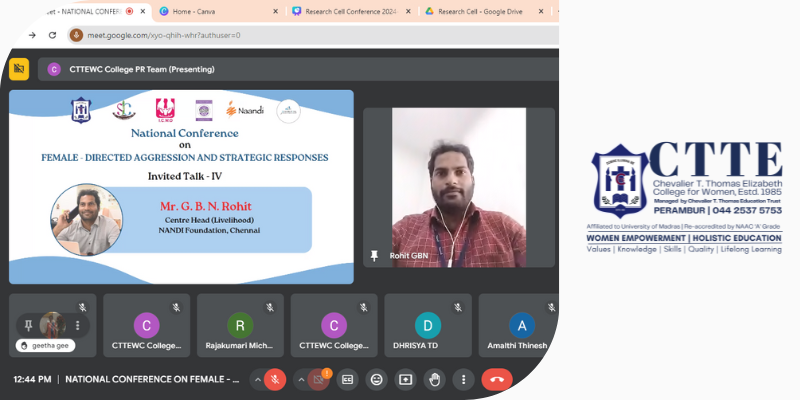Unmute the microphone
This screenshot has width=800, height=400.
coord(275,380)
